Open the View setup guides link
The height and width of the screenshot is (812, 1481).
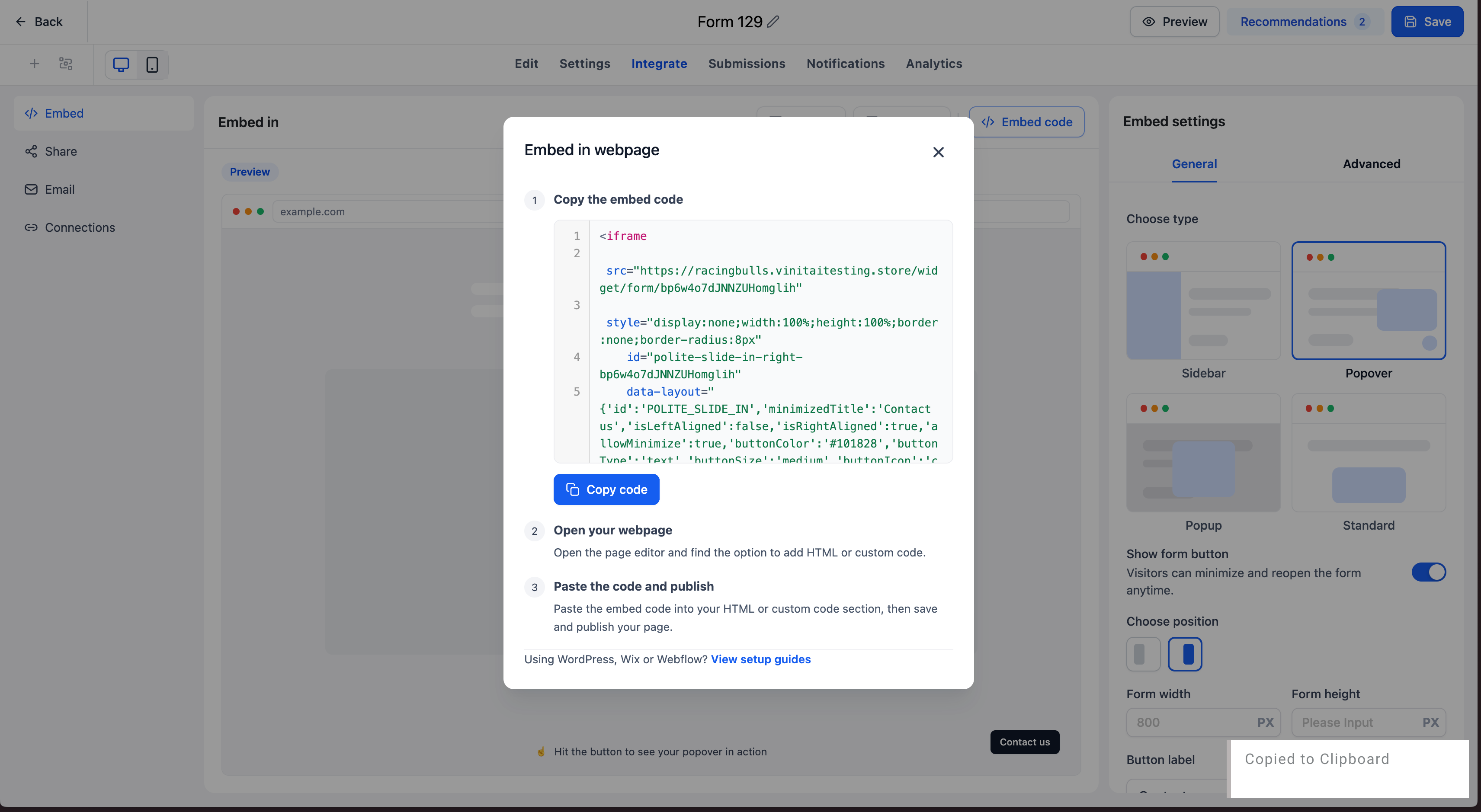tap(761, 659)
